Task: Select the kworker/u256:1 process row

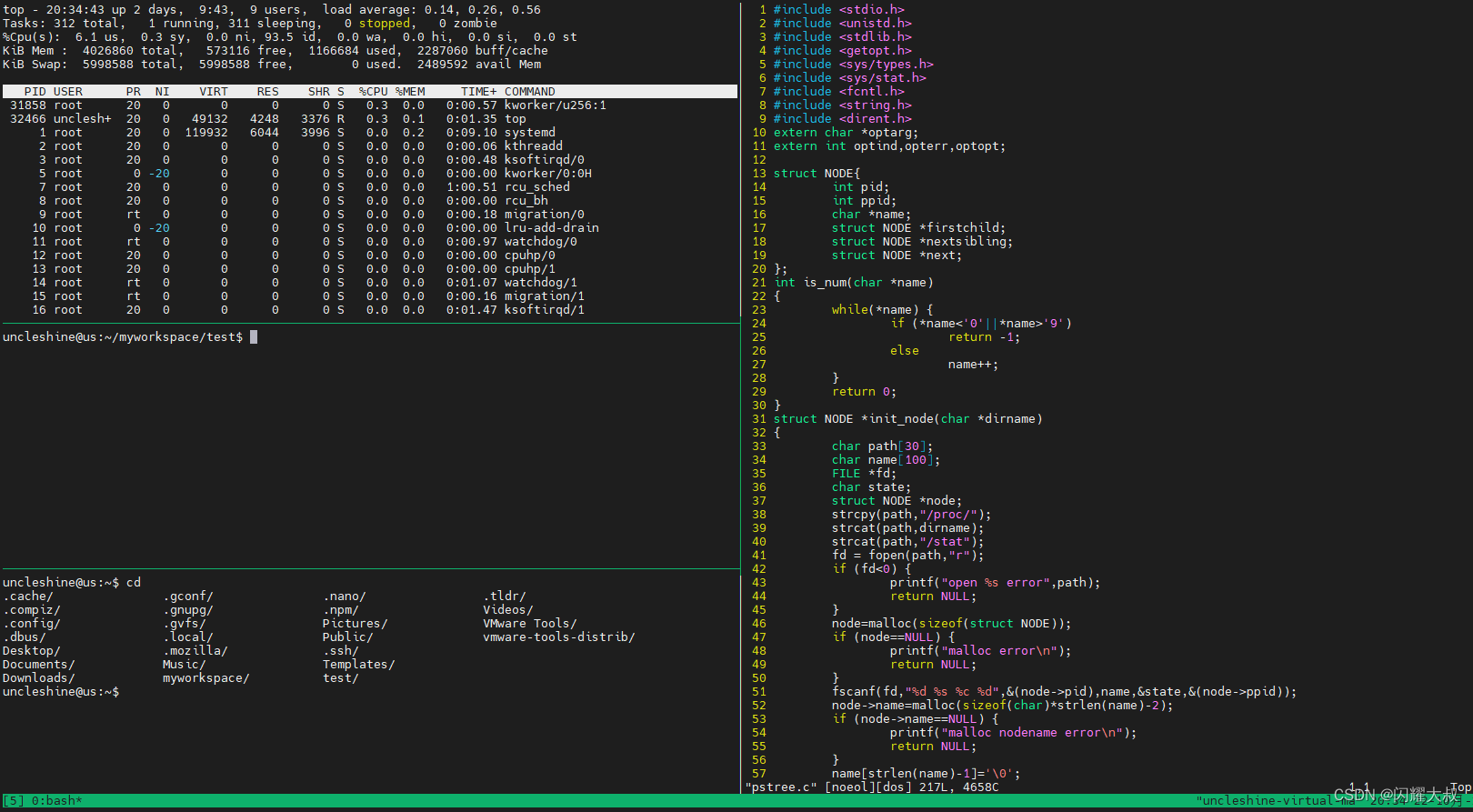Action: [x=555, y=105]
